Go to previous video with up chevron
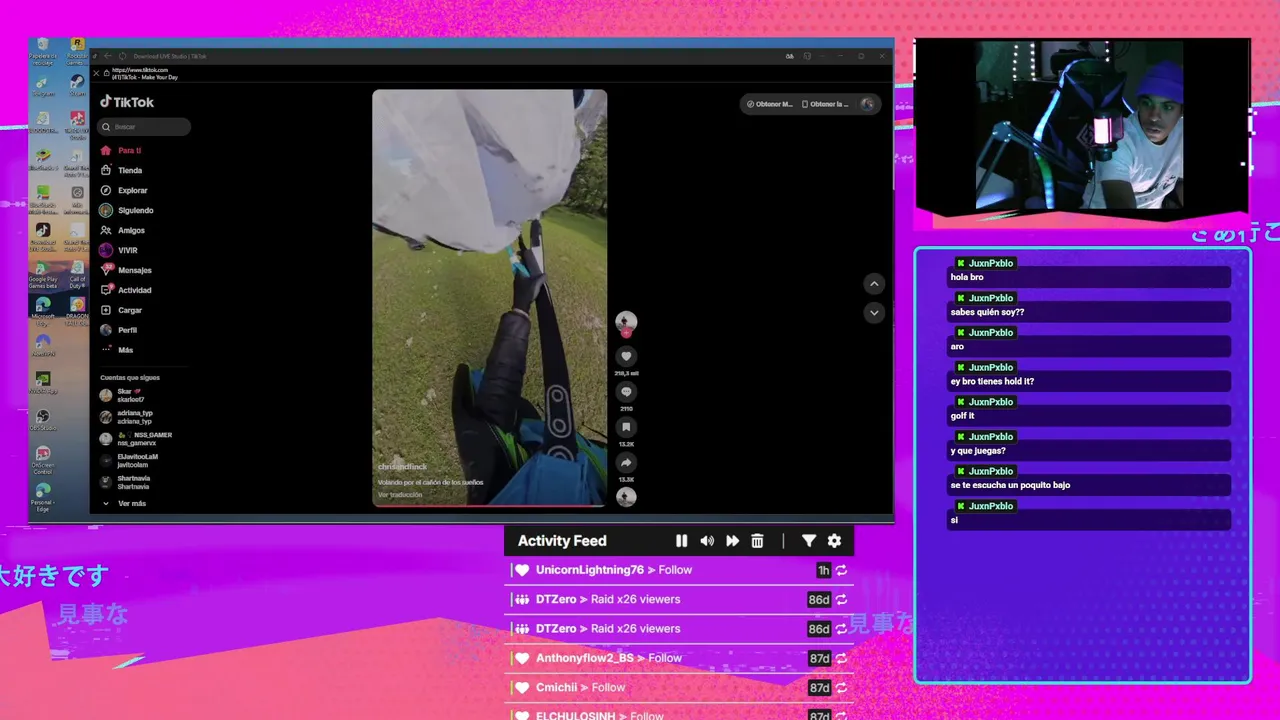Image resolution: width=1280 pixels, height=720 pixels. click(x=874, y=284)
